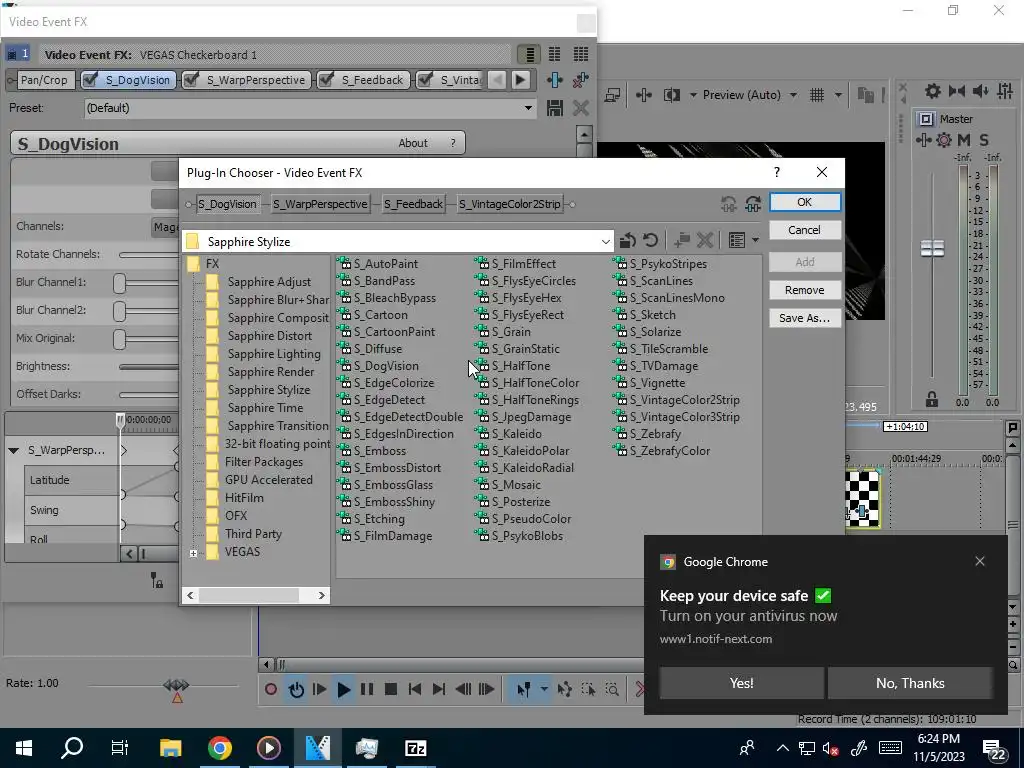Open the Sapphire Distort folder
1024x768 pixels.
point(270,336)
